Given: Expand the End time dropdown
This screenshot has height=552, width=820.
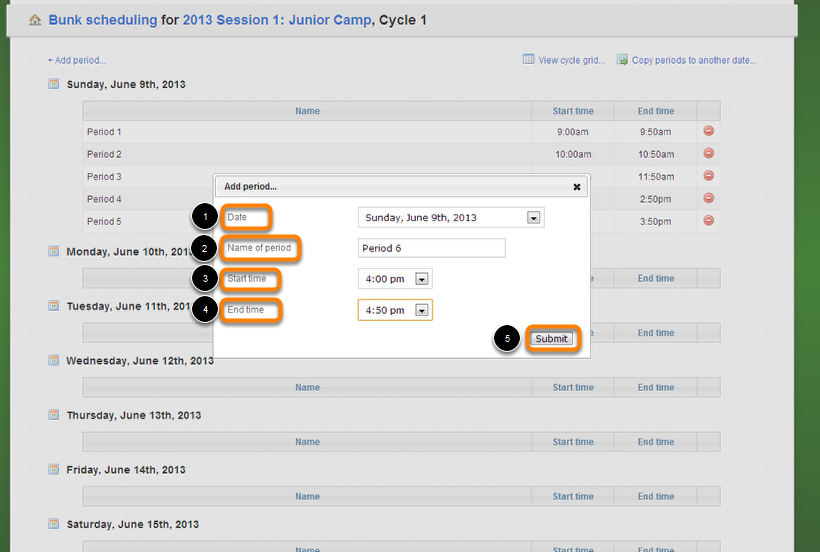Looking at the screenshot, I should tap(423, 311).
